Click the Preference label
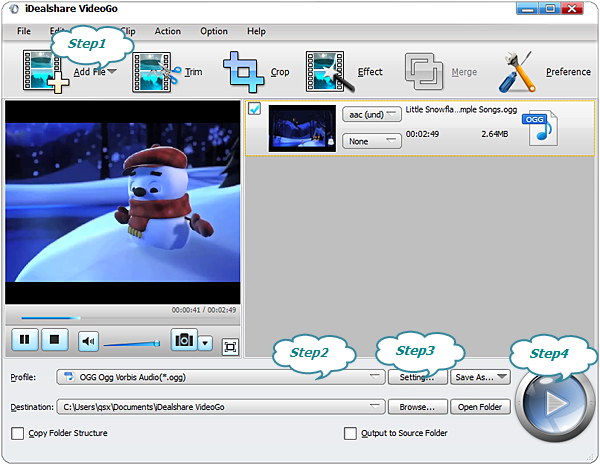600x465 pixels. (x=568, y=72)
